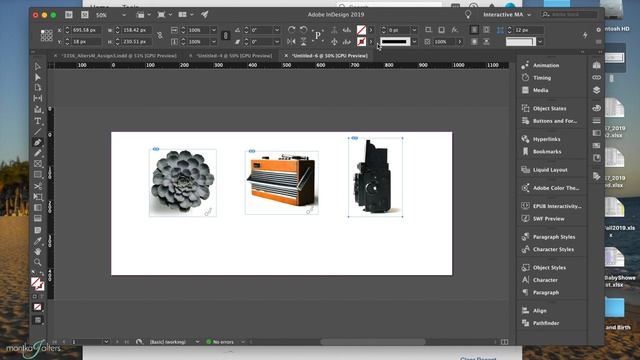This screenshot has height=360, width=640.
Task: Select the flower image thumbnail on the page
Action: point(182,182)
